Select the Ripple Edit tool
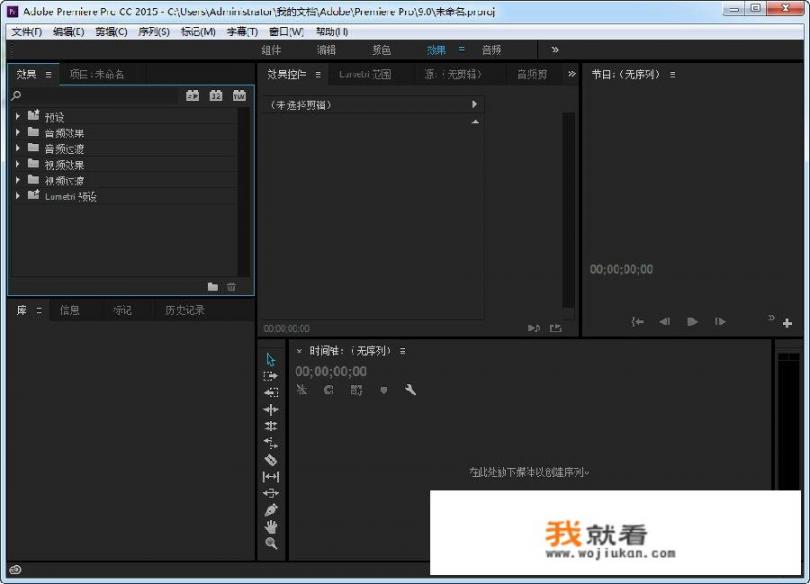810x584 pixels. [271, 409]
